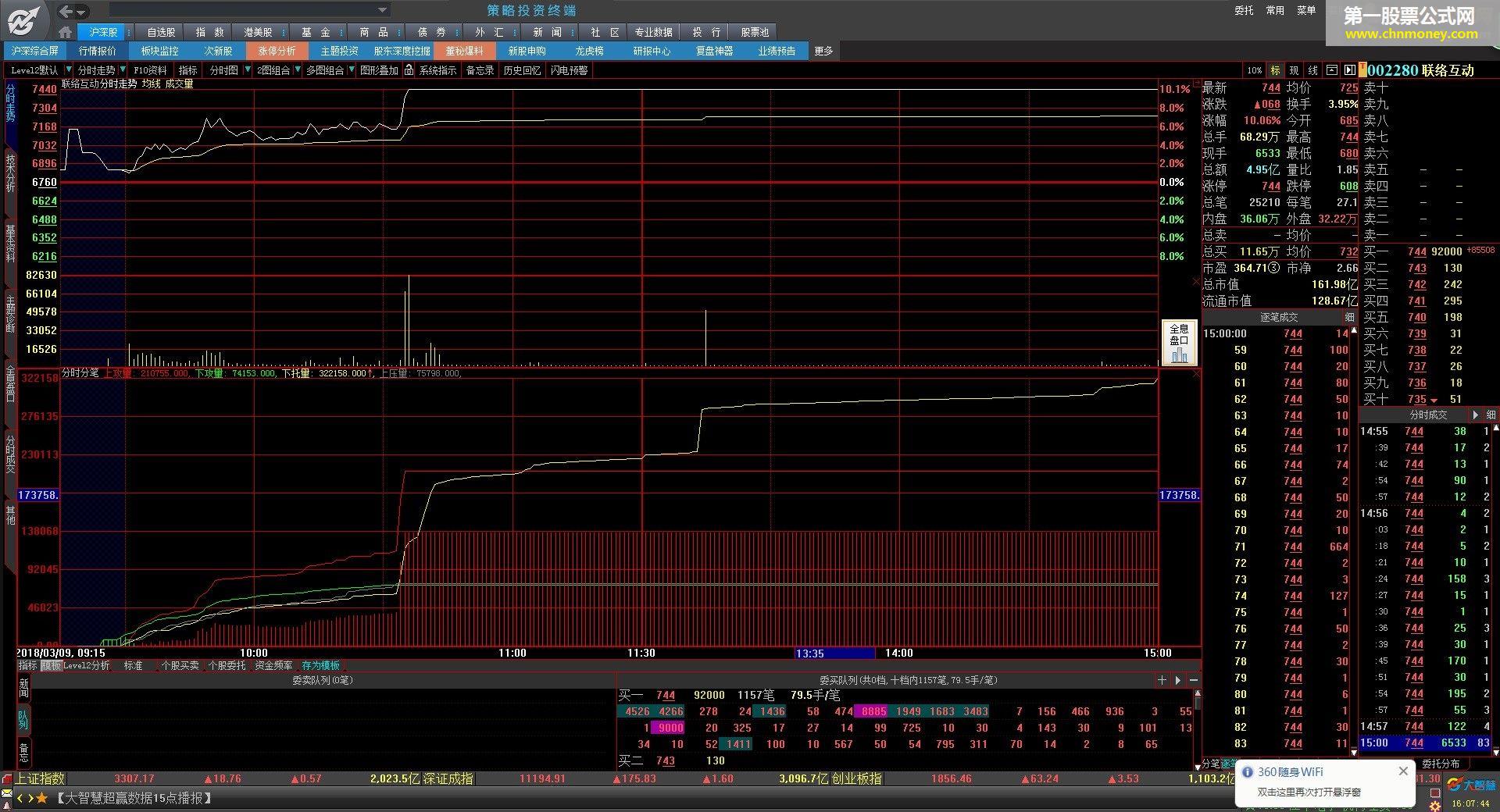Go back with the left arrow button
This screenshot has width=1500, height=812.
coord(66,11)
